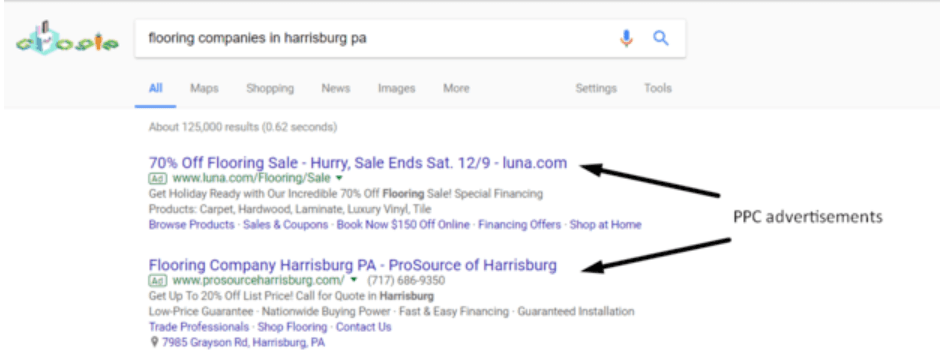Click the Ad badge beside luna.com URL

coord(157,178)
